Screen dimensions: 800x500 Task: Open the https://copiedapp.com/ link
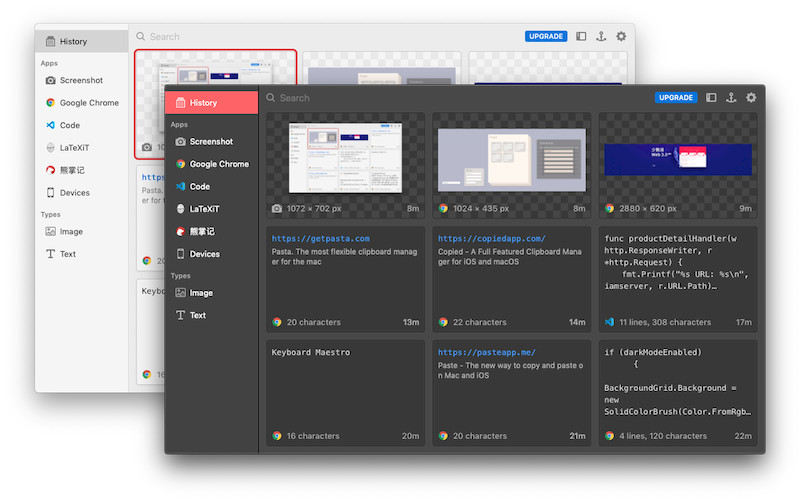click(491, 238)
